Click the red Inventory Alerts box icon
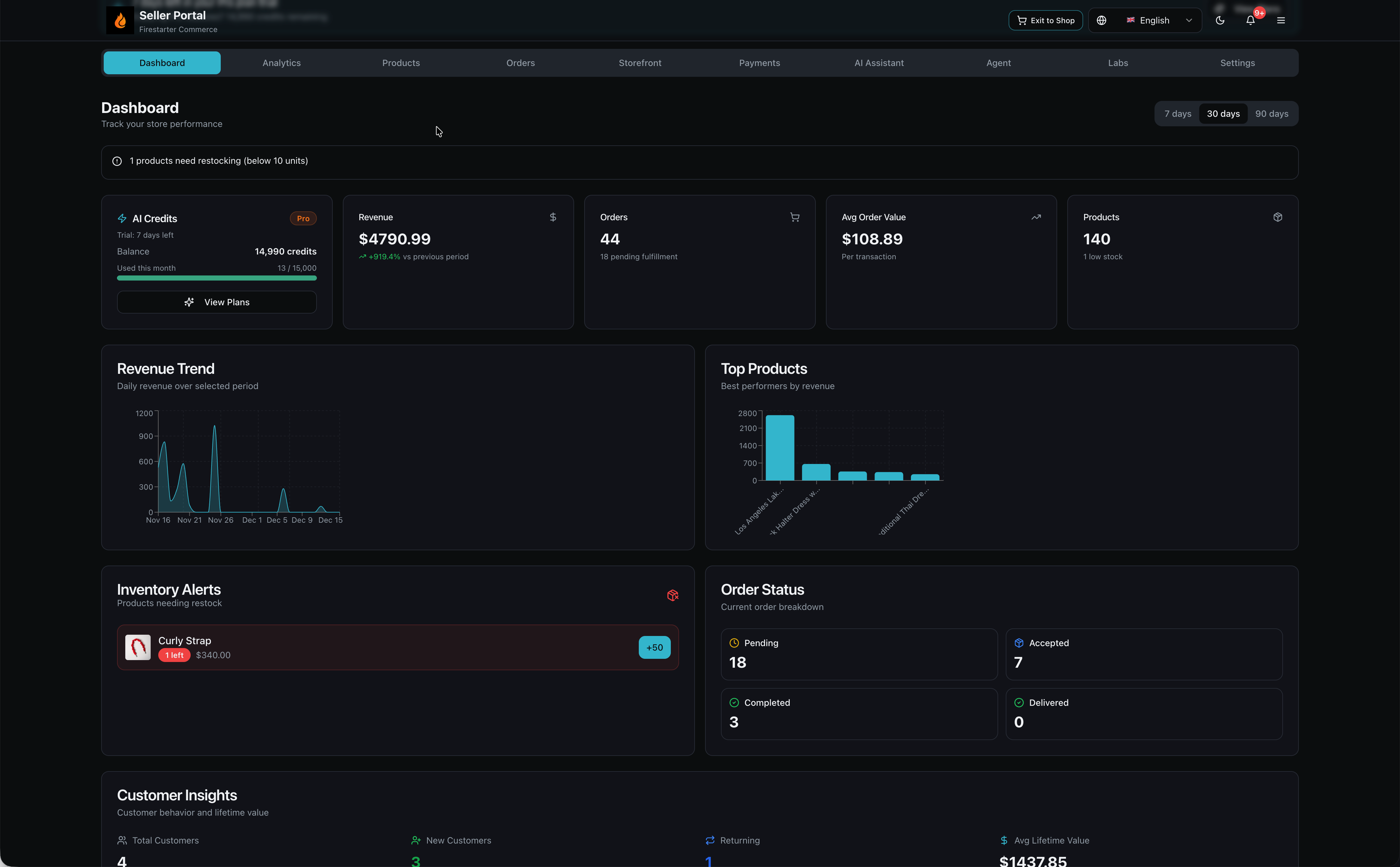 [x=673, y=595]
